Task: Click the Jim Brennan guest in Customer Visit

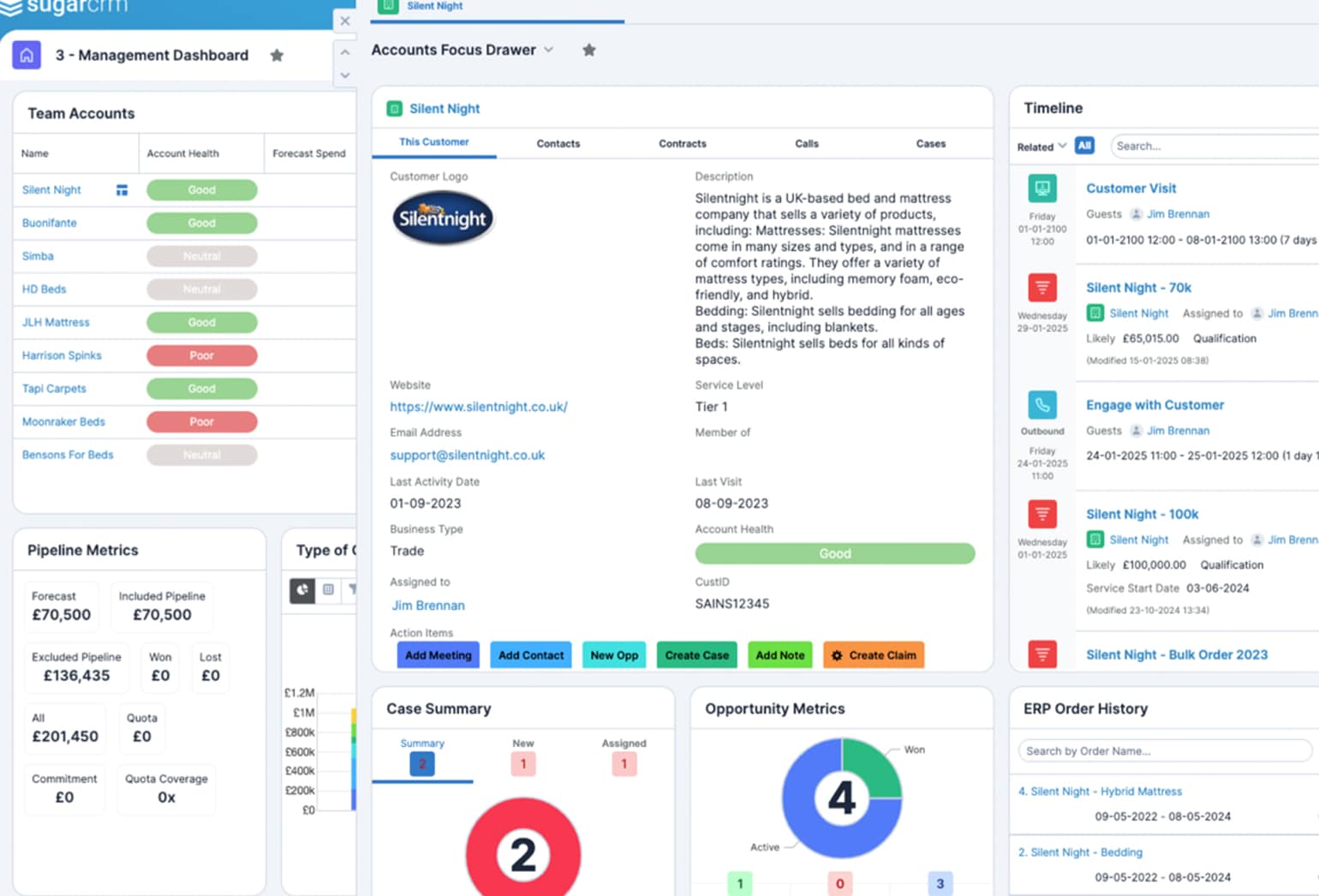Action: 1178,214
